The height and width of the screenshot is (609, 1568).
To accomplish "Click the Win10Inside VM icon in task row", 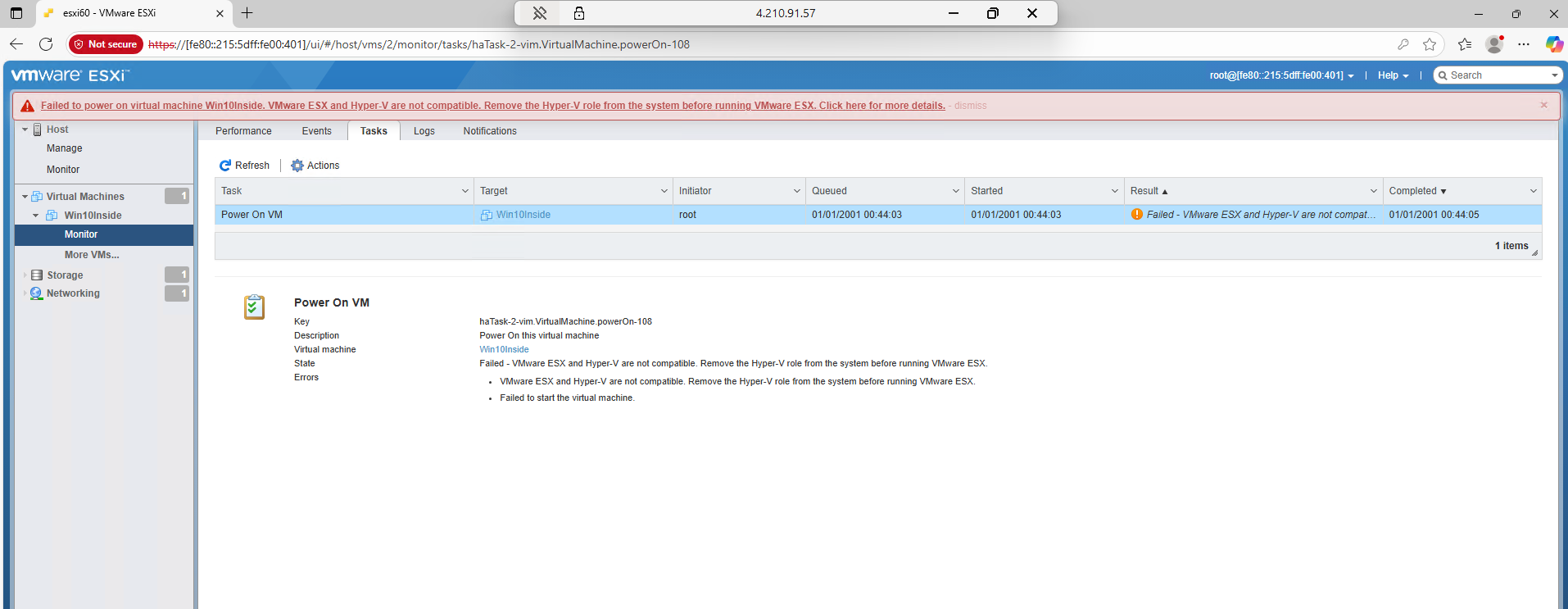I will point(487,215).
